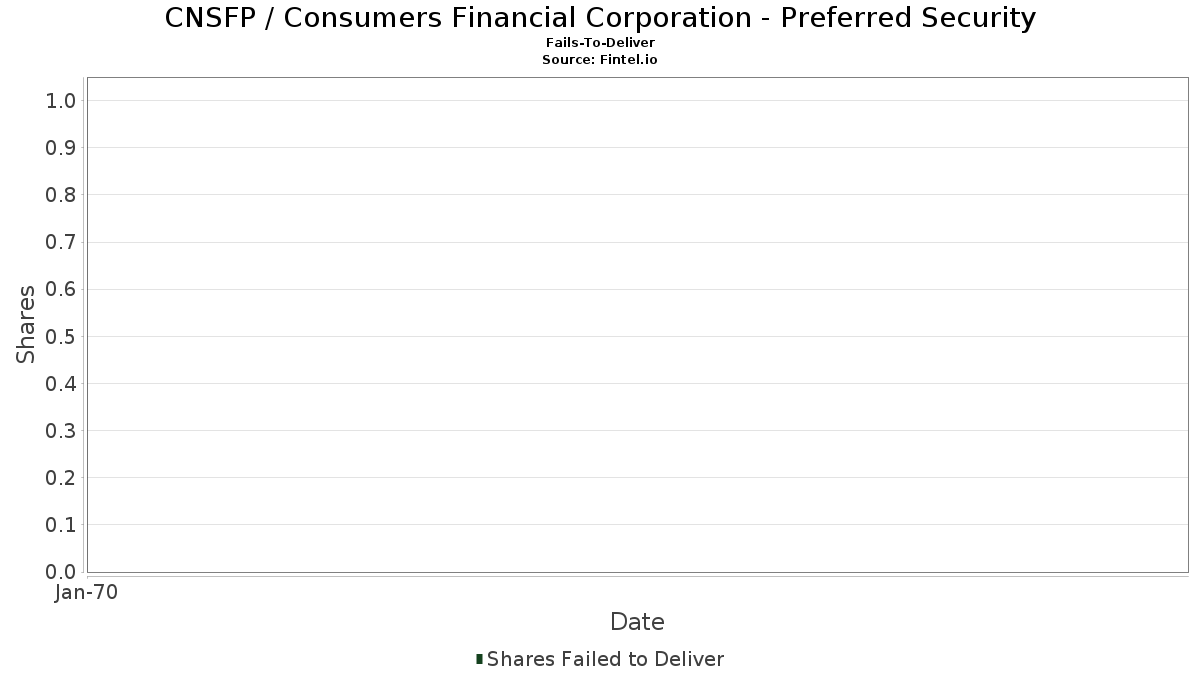
Task: Toggle the Shares Failed to Deliver legend label
Action: click(x=605, y=659)
